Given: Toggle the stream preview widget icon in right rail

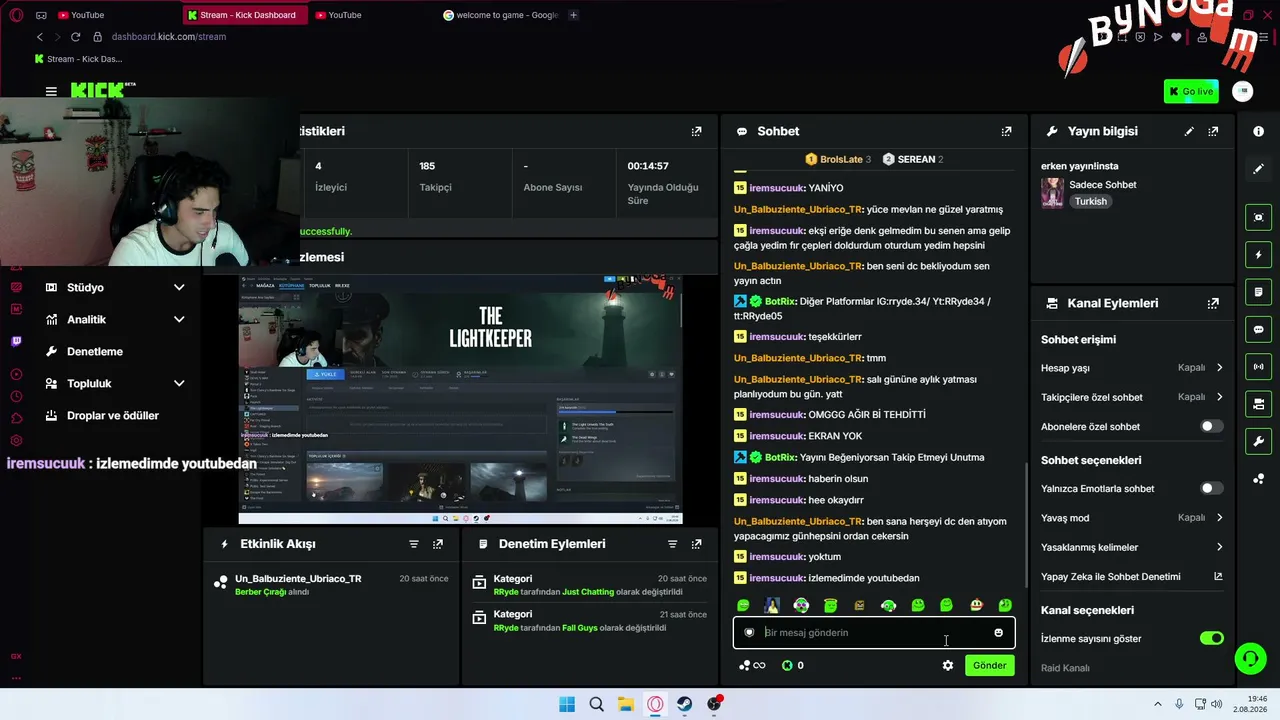Looking at the screenshot, I should (1258, 217).
